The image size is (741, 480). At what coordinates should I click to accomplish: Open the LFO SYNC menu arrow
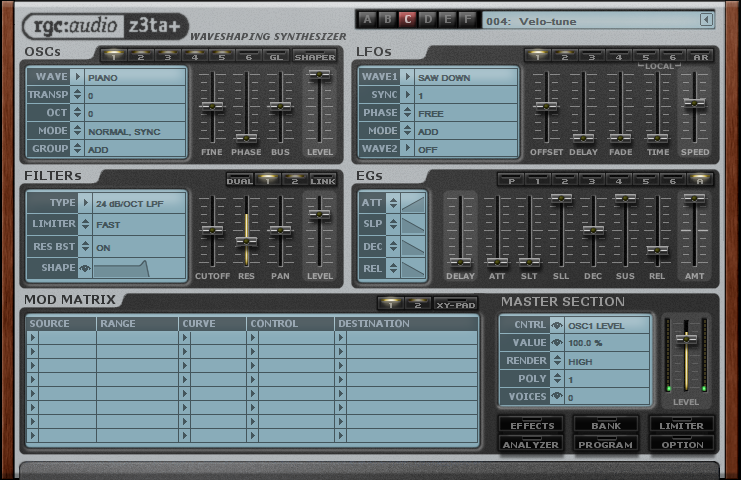click(x=407, y=95)
